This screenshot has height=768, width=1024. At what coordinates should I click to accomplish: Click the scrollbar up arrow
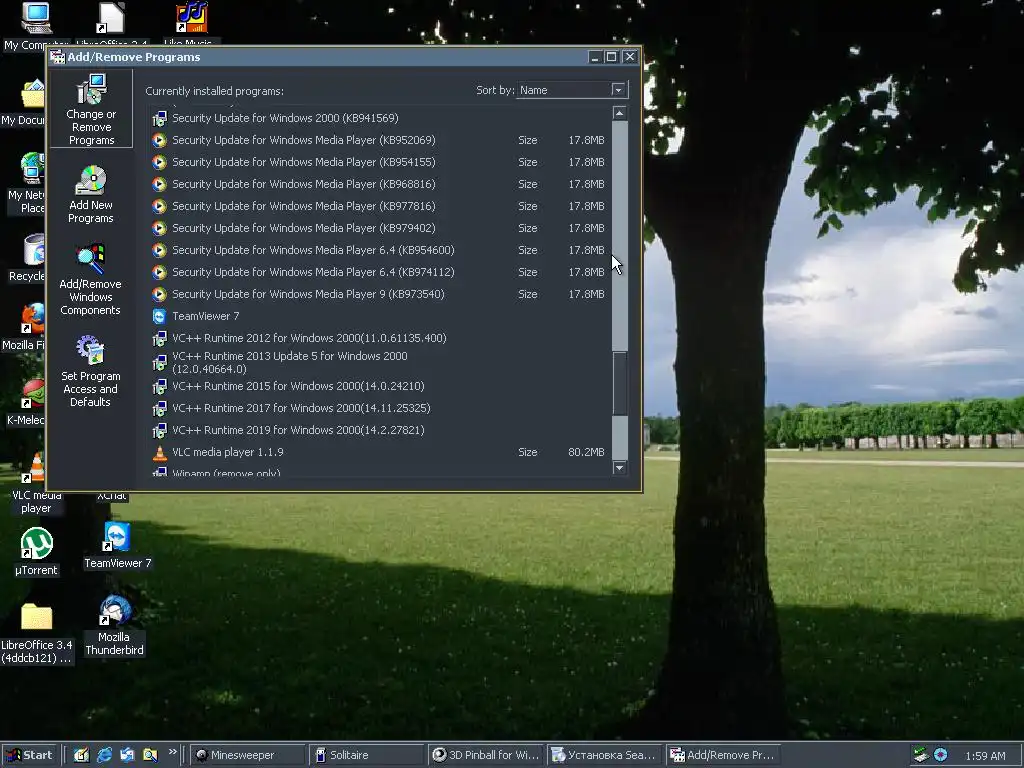point(620,113)
